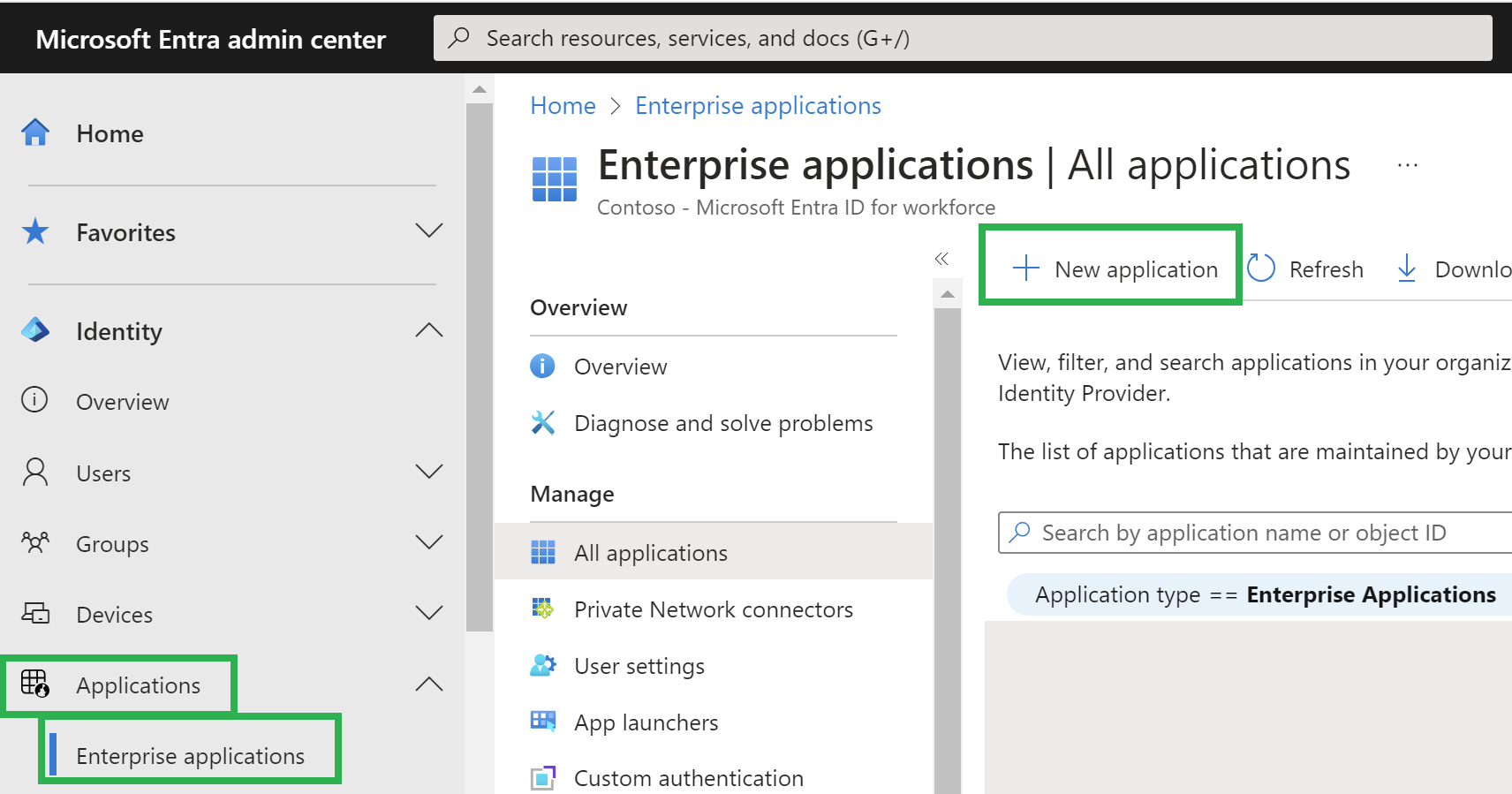Collapse the menu pane with double chevron

941,259
